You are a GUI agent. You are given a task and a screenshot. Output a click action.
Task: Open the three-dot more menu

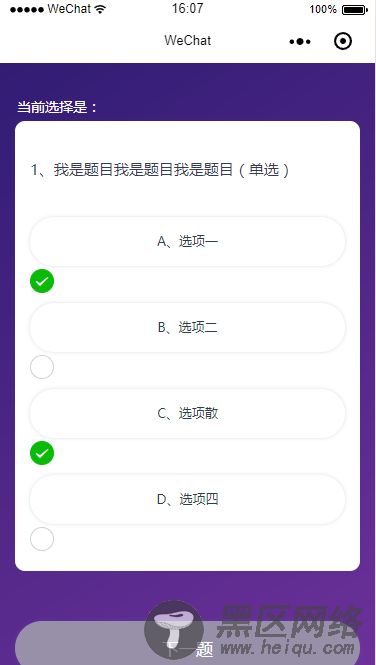point(300,42)
